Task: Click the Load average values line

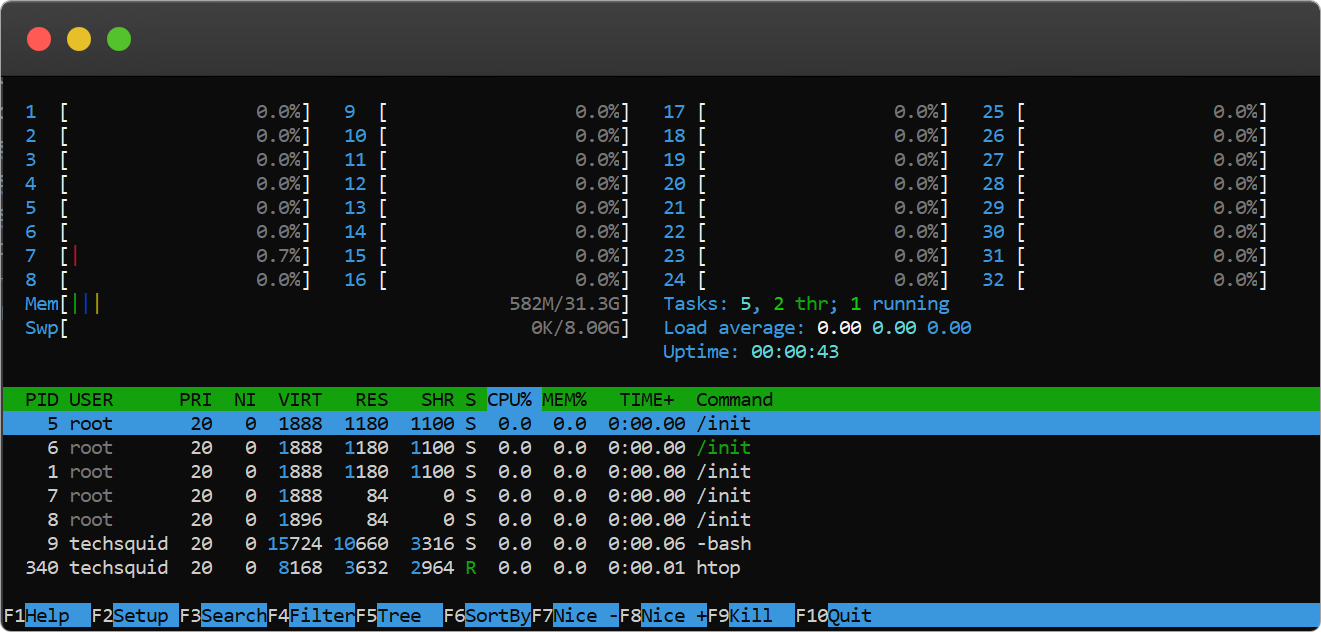Action: tap(818, 328)
